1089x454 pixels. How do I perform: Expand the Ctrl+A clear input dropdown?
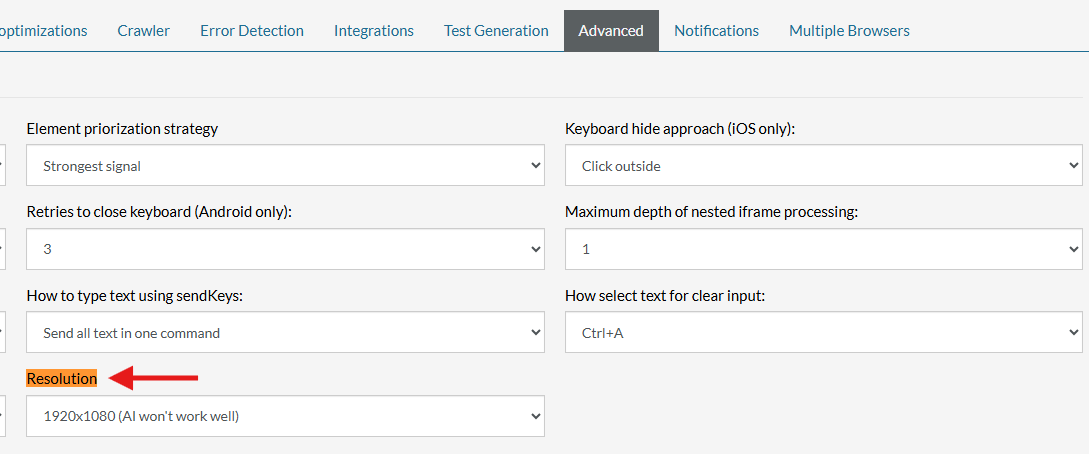click(823, 332)
